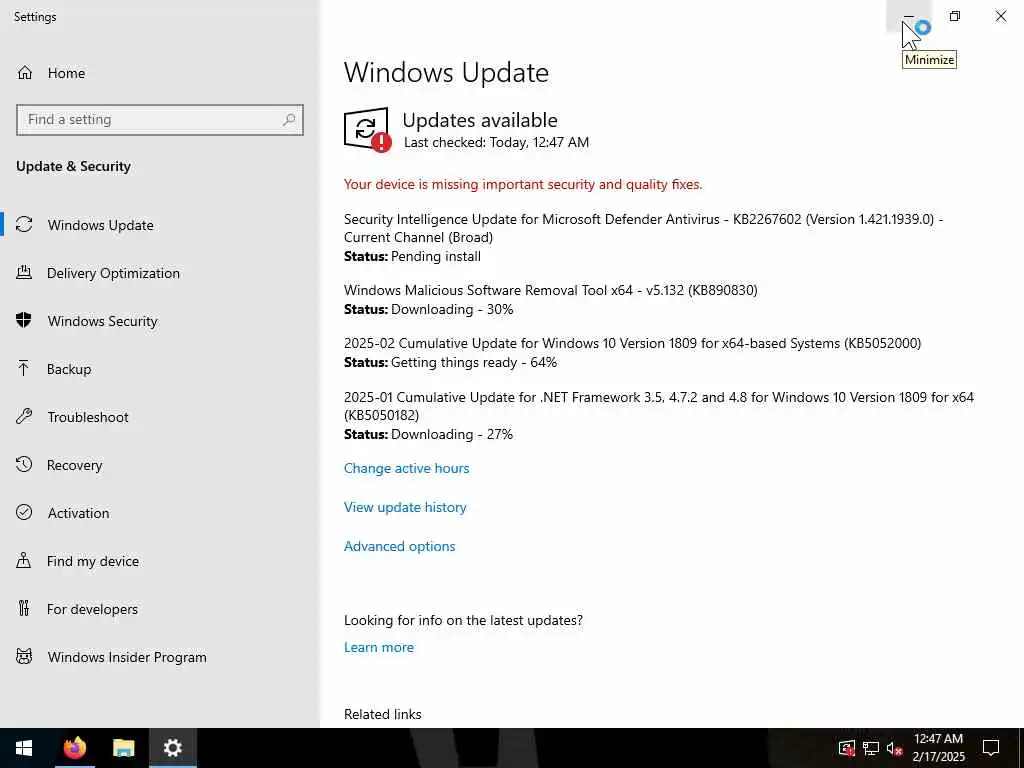
Task: Open the Action Center notifications icon
Action: (991, 748)
